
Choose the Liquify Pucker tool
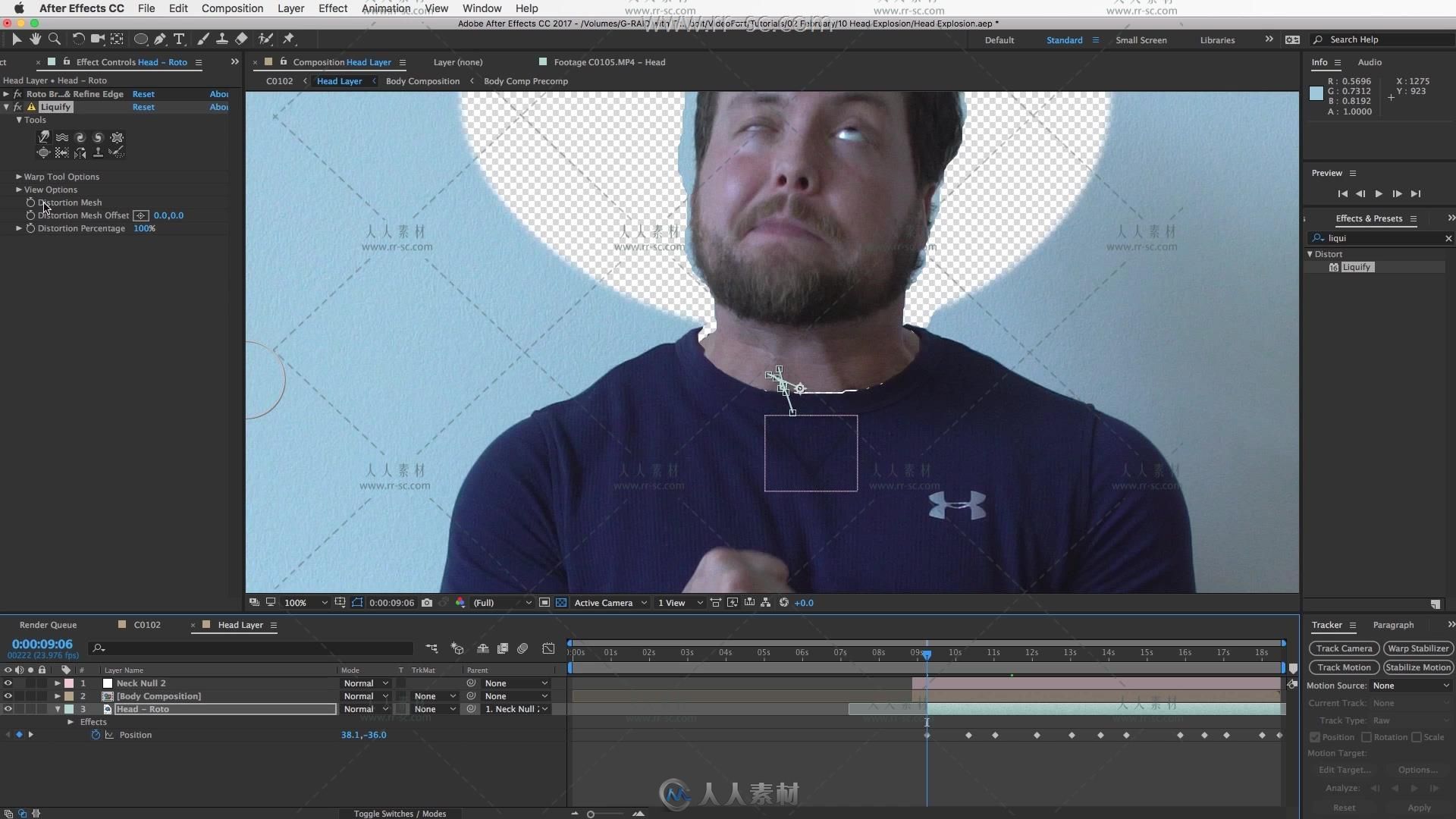(x=117, y=137)
